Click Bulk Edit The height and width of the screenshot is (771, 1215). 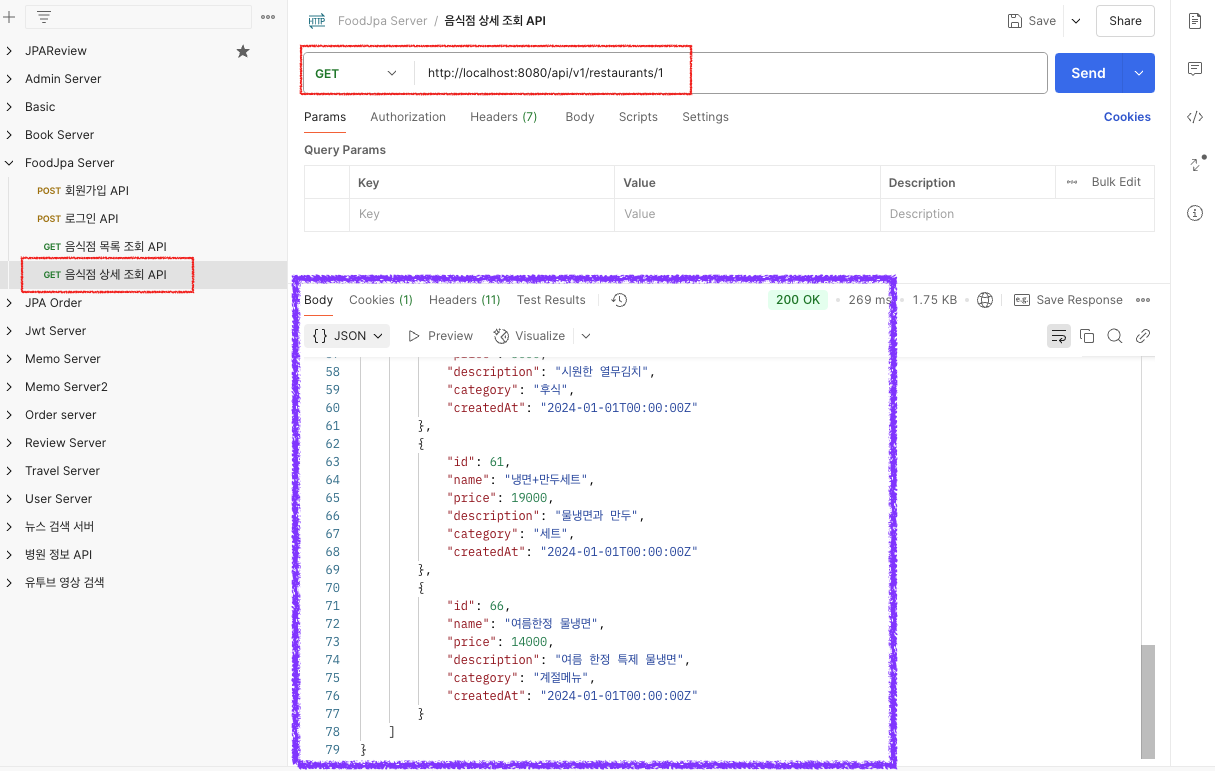(1116, 182)
